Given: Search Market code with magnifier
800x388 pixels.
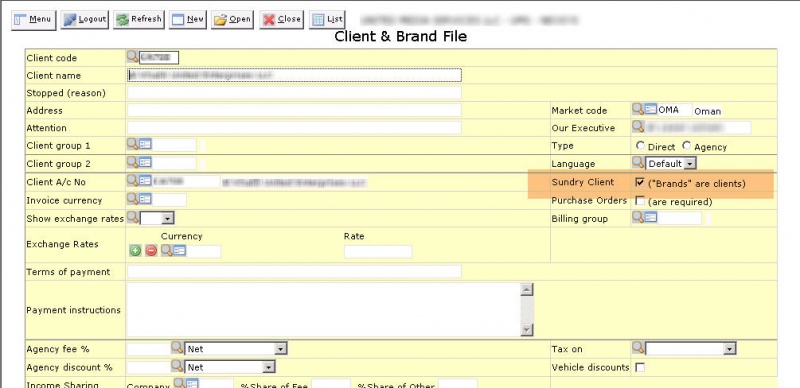Looking at the screenshot, I should (638, 108).
